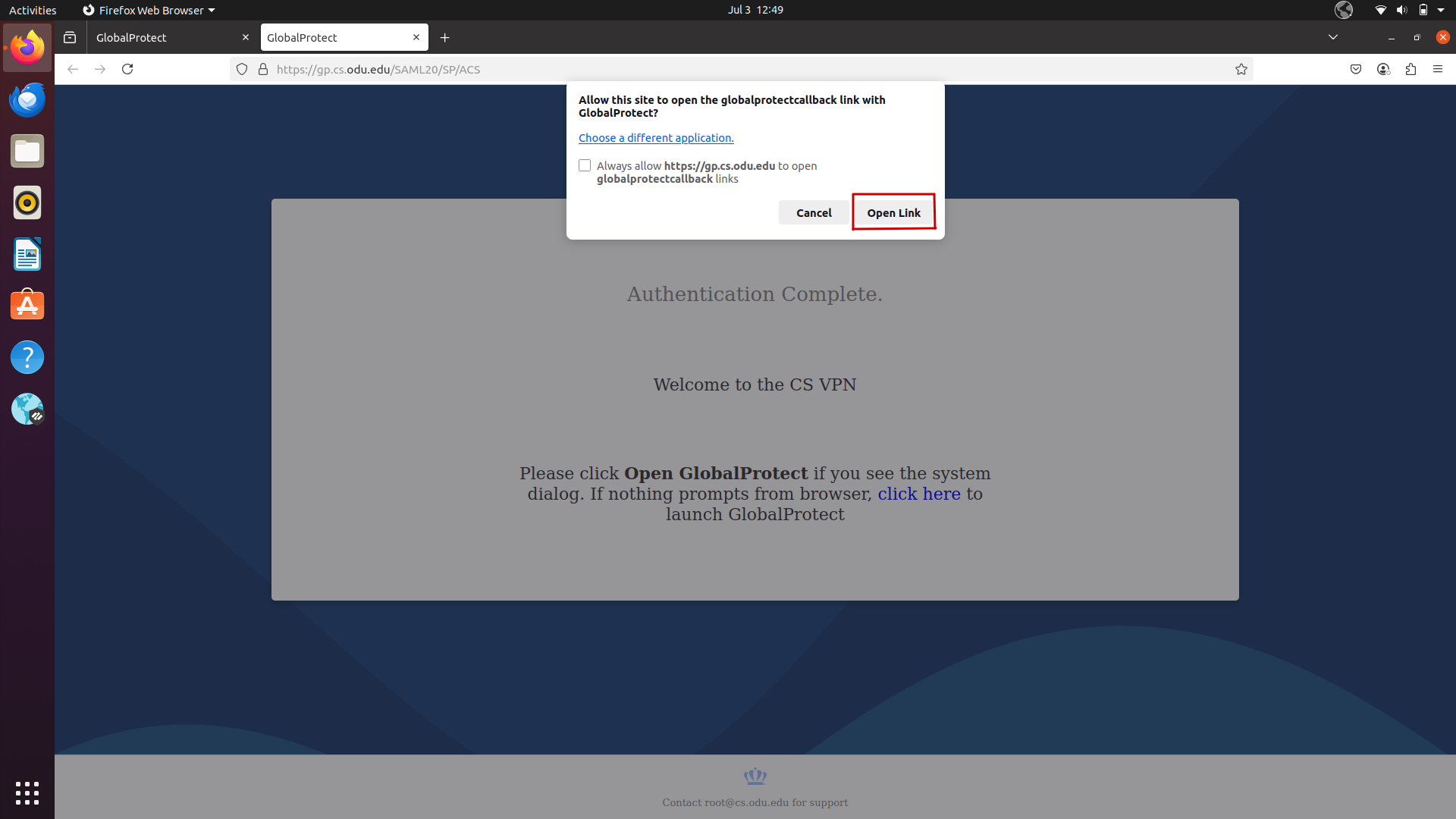This screenshot has height=819, width=1456.
Task: Open Firefox Web Browser app menu
Action: pyautogui.click(x=149, y=10)
